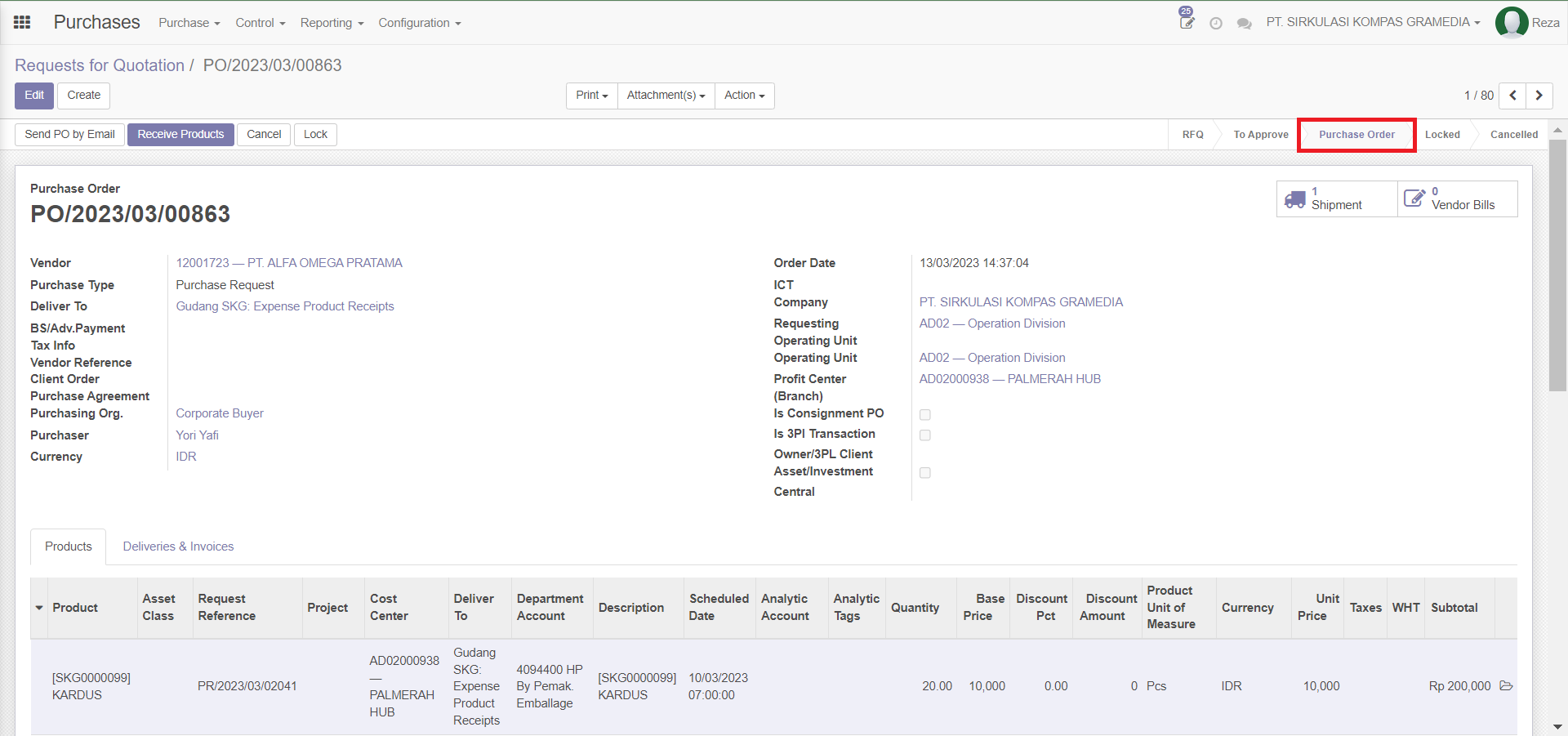The width and height of the screenshot is (1568, 736).
Task: Click the caret before Product column header
Action: point(39,608)
